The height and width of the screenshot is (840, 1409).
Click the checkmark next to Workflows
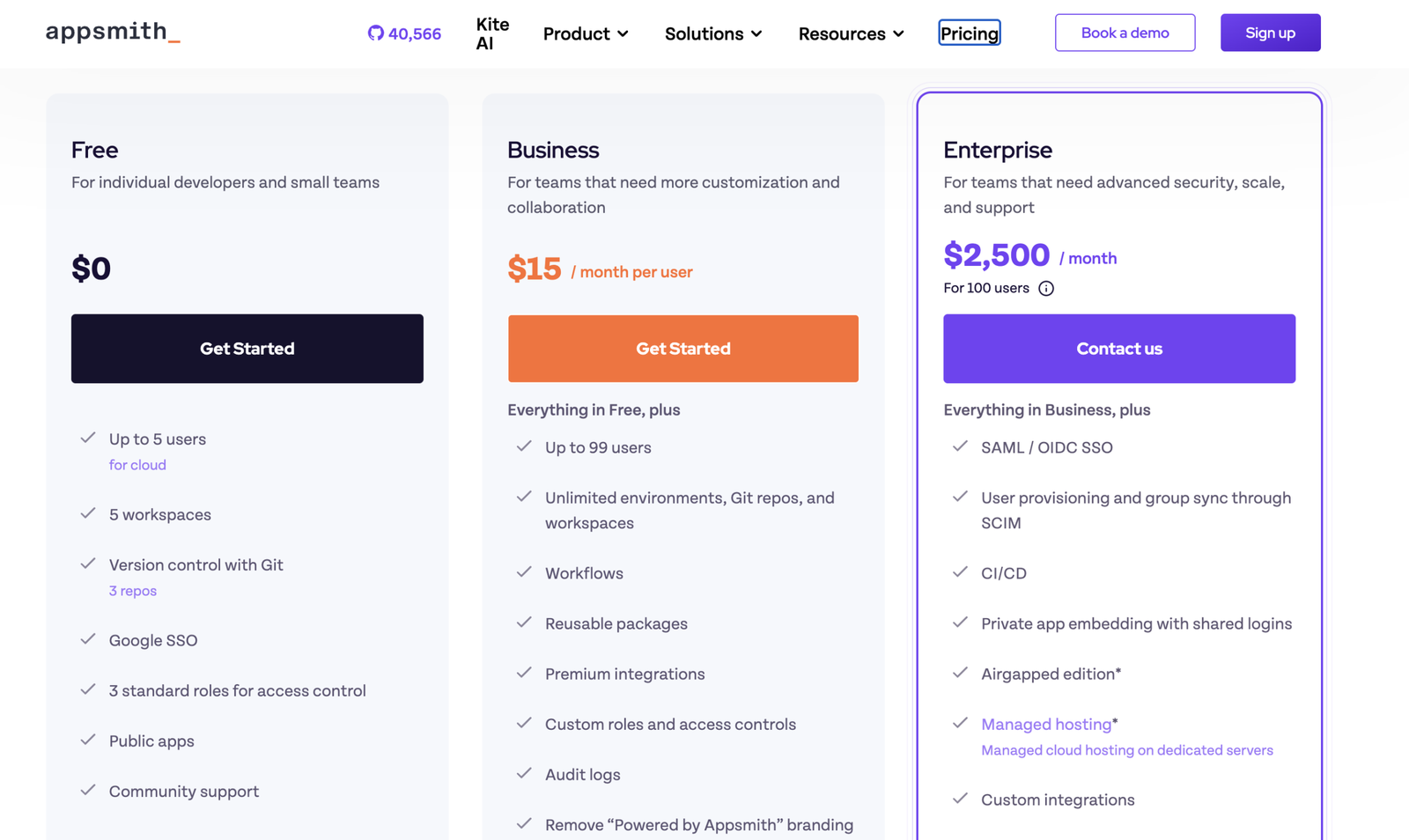[524, 572]
